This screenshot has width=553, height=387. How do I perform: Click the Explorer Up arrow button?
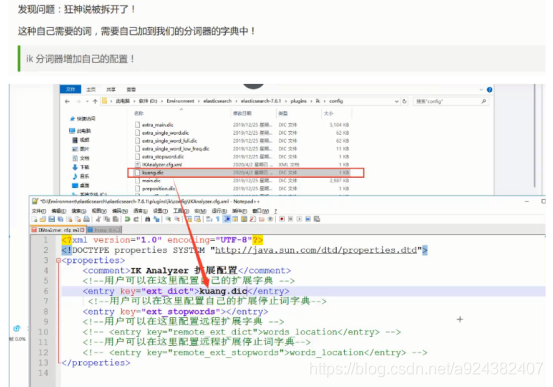95,101
